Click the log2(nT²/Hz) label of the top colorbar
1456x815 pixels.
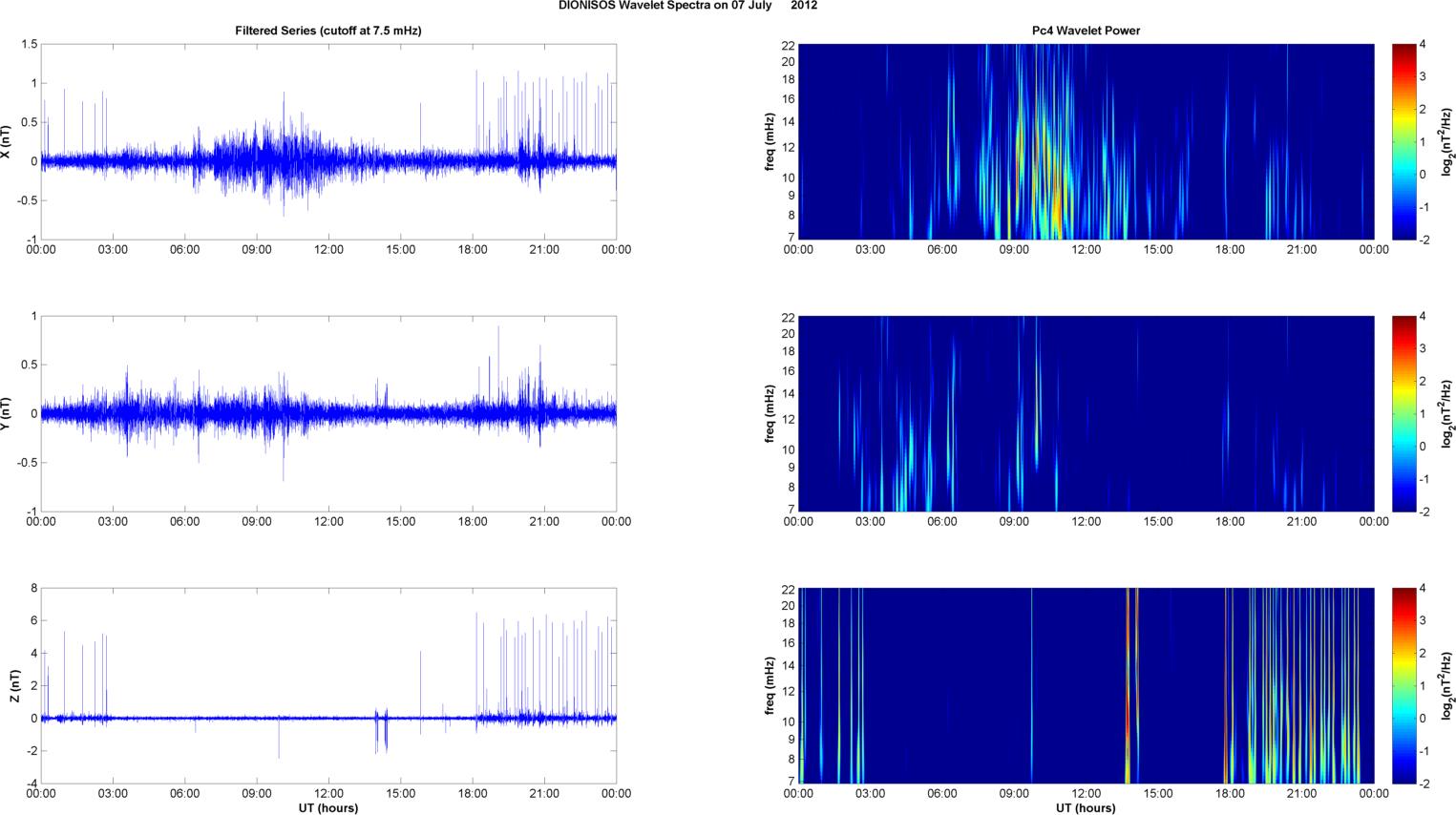1447,142
